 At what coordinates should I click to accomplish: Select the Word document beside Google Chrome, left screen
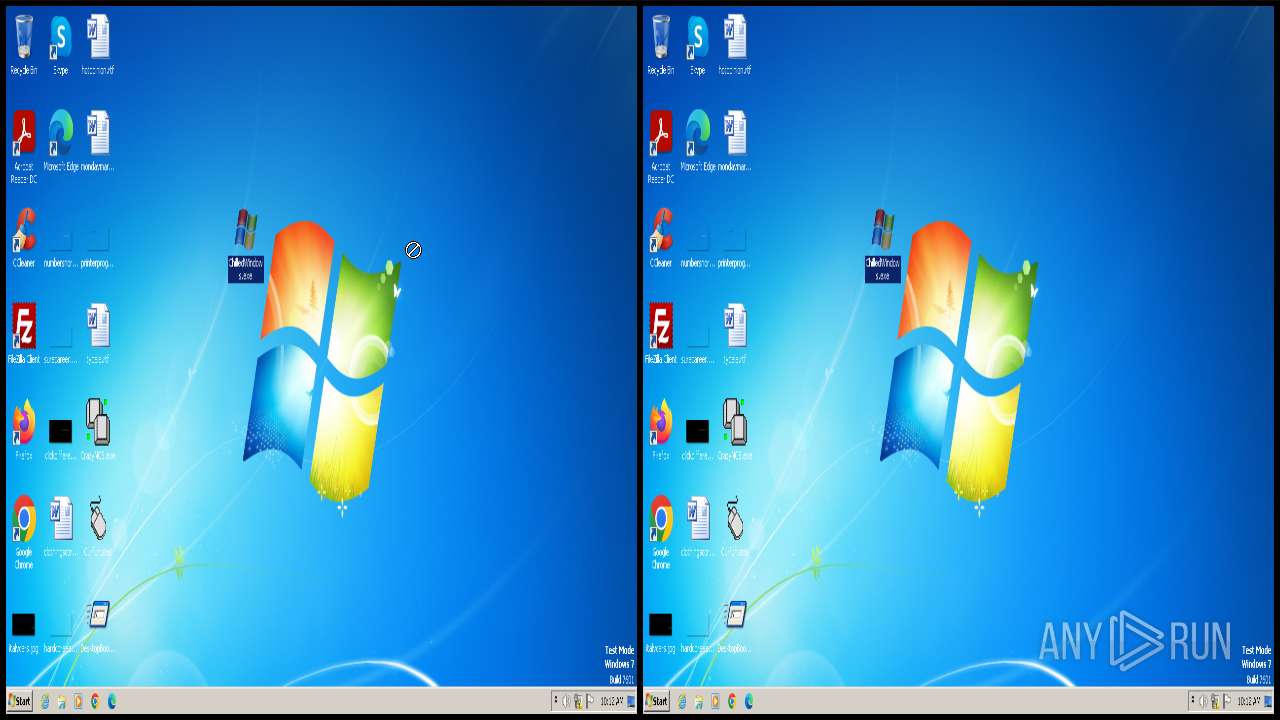point(61,525)
